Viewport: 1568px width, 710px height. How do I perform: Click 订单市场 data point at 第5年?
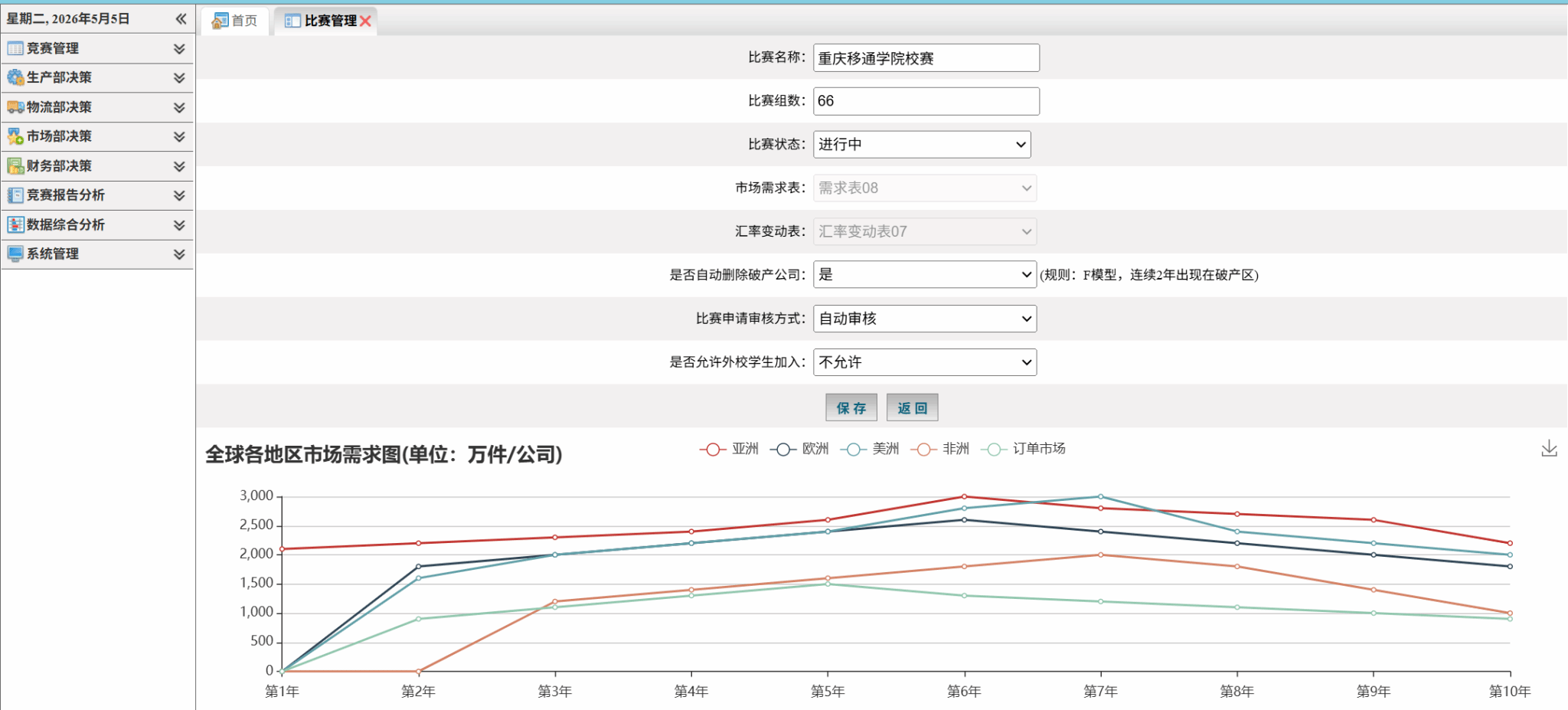[828, 584]
